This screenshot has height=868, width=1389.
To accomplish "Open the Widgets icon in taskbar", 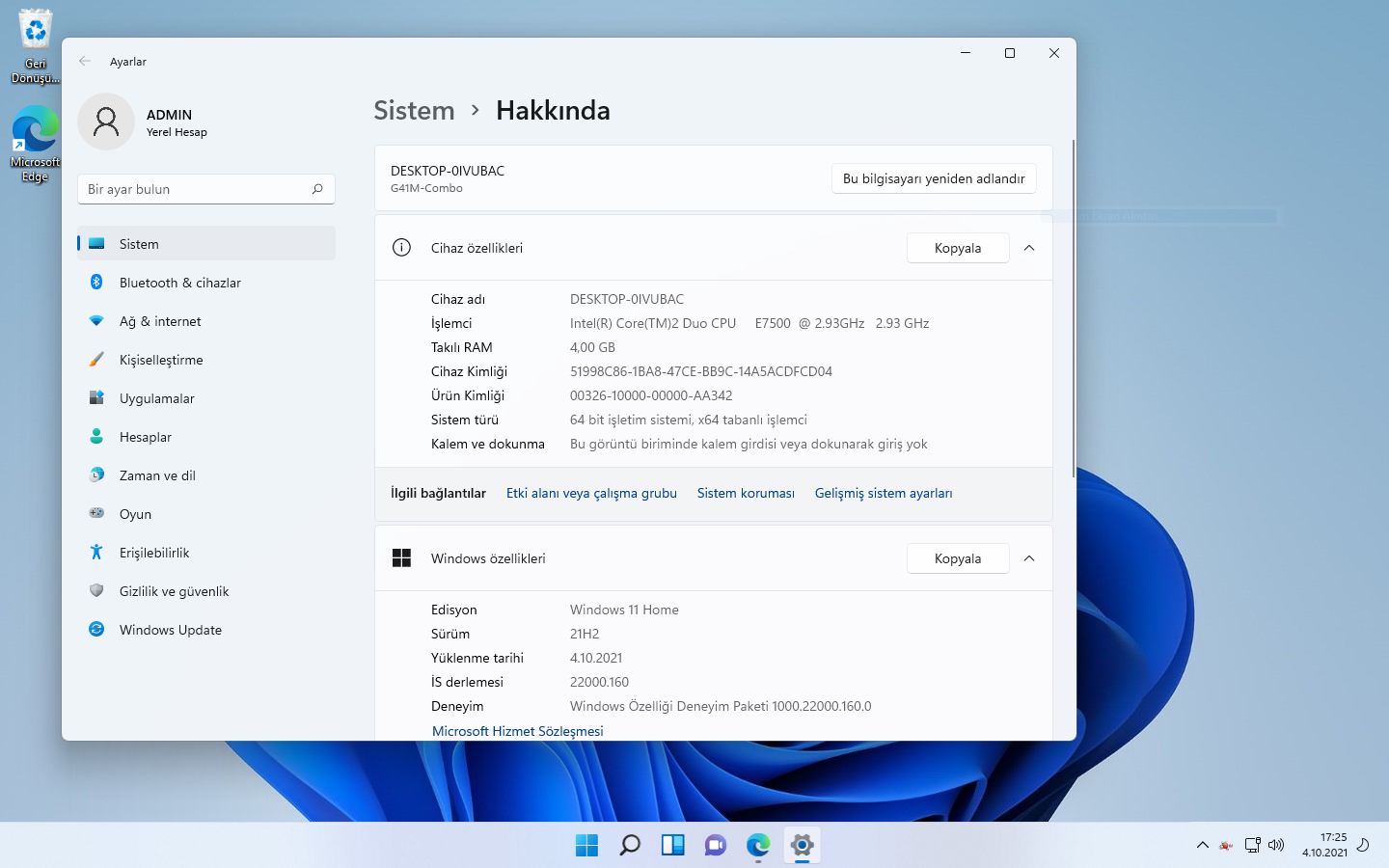I will [x=672, y=846].
